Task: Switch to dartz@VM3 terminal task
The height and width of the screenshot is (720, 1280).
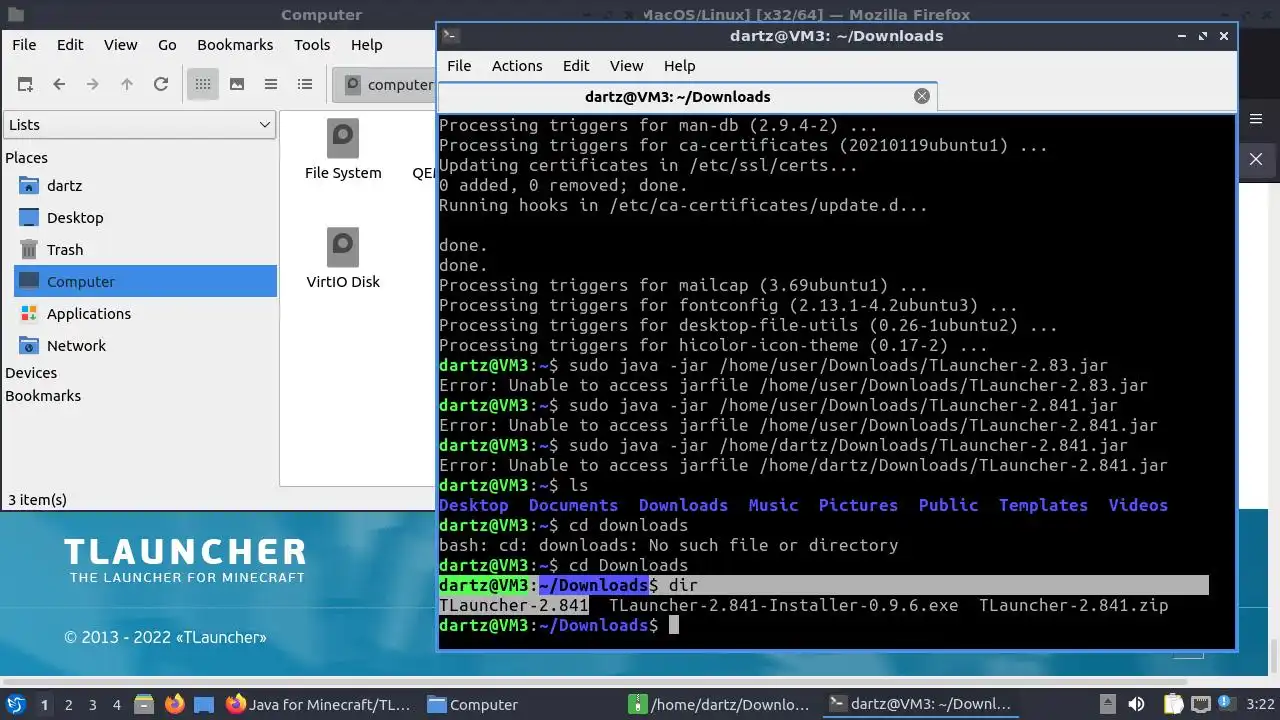Action: tap(923, 705)
